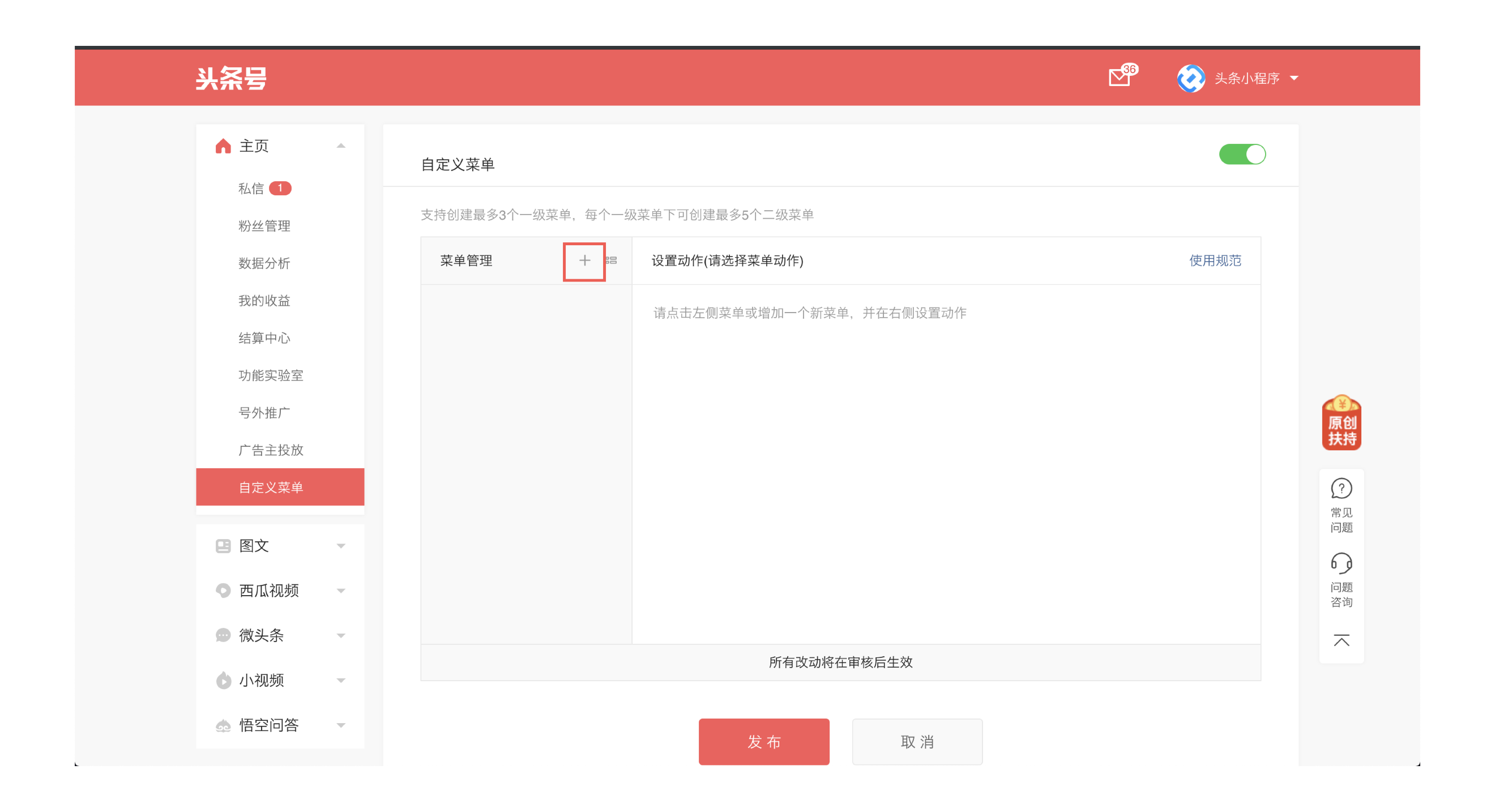Click the 头条号 logo
Image resolution: width=1495 pixels, height=812 pixels.
[230, 78]
